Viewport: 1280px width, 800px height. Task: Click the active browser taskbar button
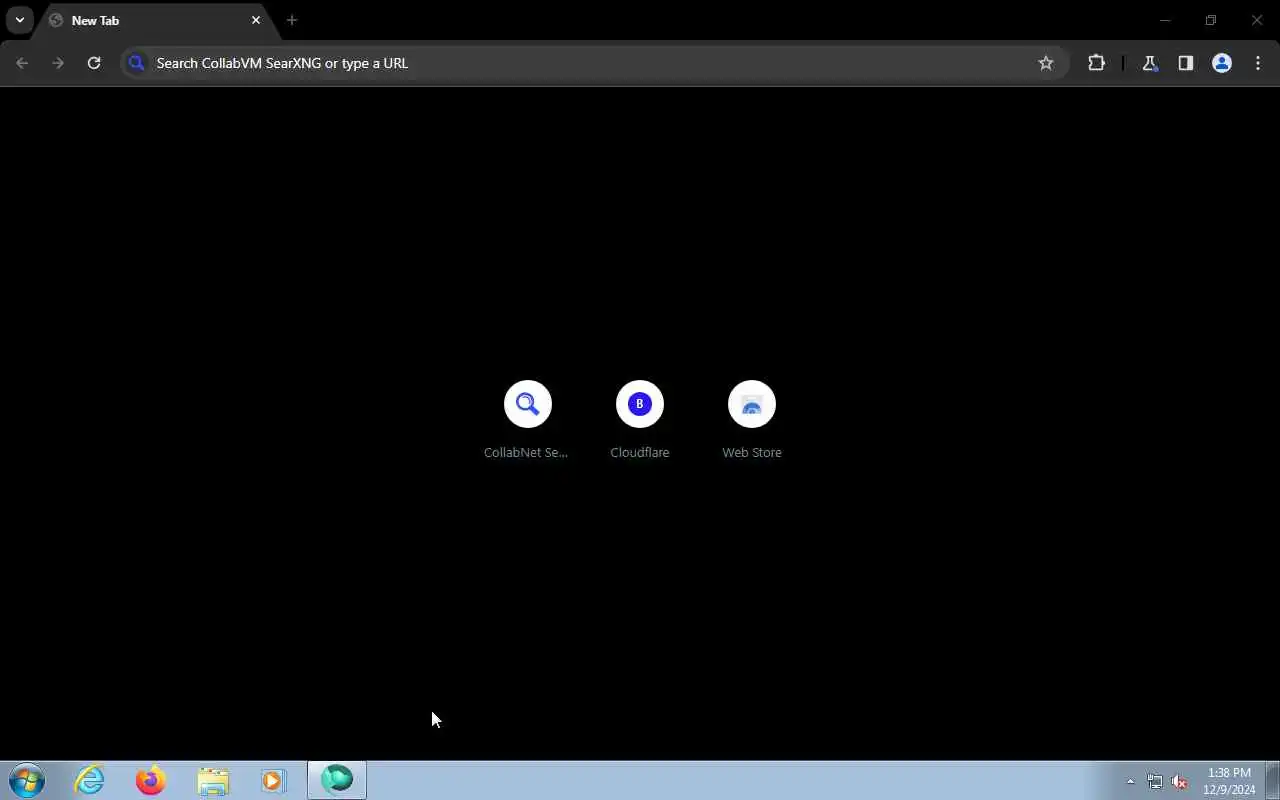point(337,780)
